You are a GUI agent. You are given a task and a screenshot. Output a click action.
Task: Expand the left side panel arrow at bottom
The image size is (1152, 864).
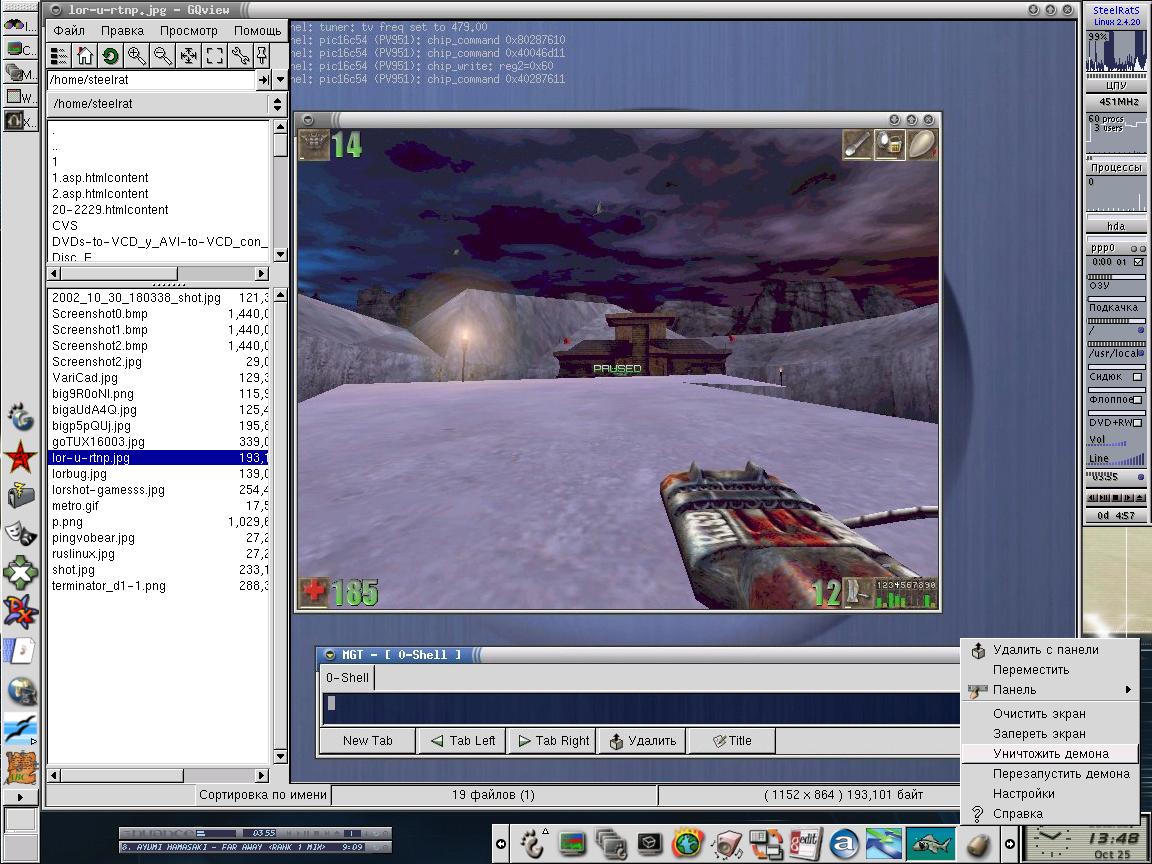[x=20, y=796]
